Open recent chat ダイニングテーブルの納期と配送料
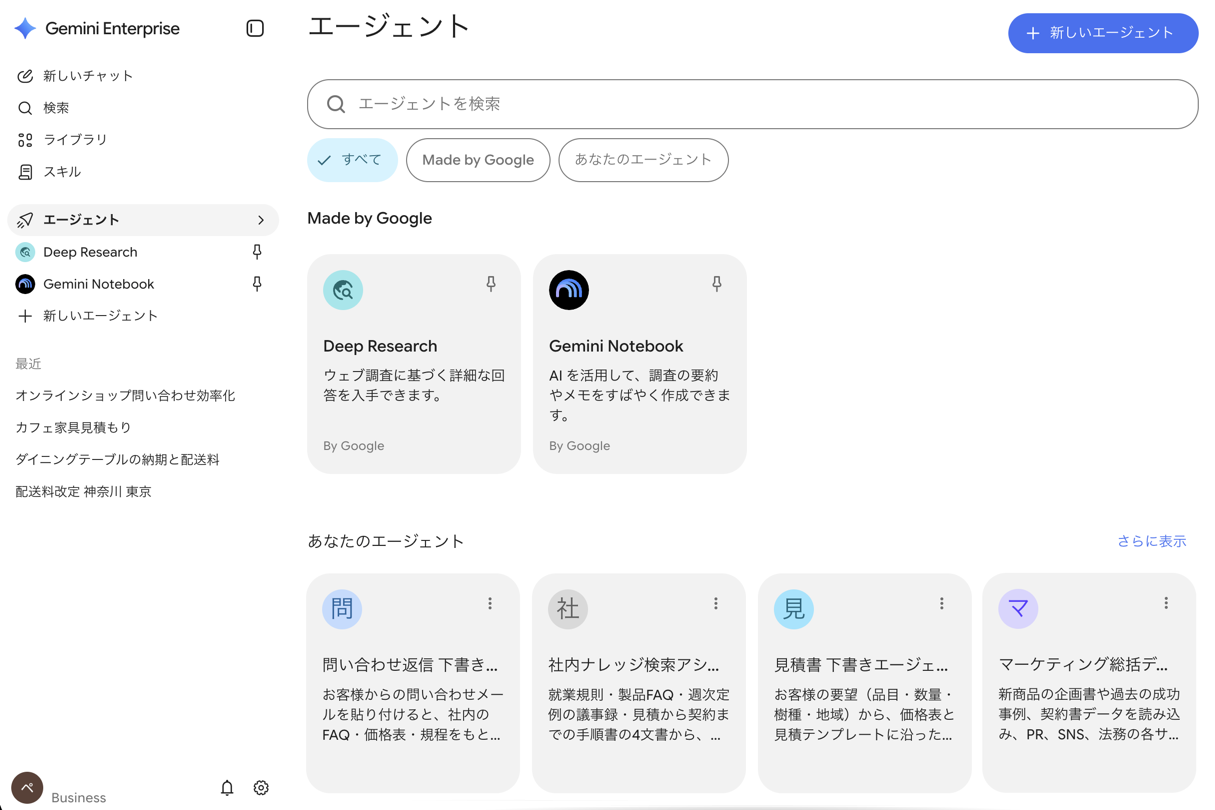This screenshot has width=1215, height=810. pyautogui.click(x=117, y=460)
